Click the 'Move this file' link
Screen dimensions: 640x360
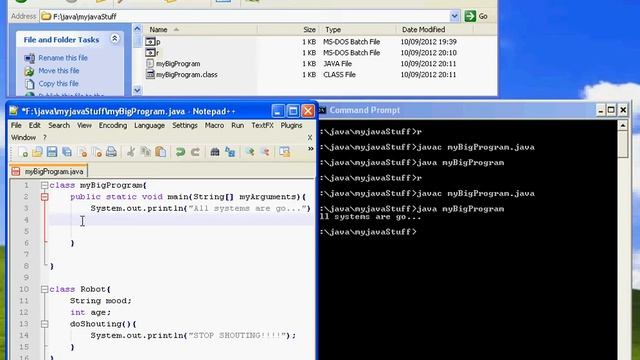(x=59, y=71)
